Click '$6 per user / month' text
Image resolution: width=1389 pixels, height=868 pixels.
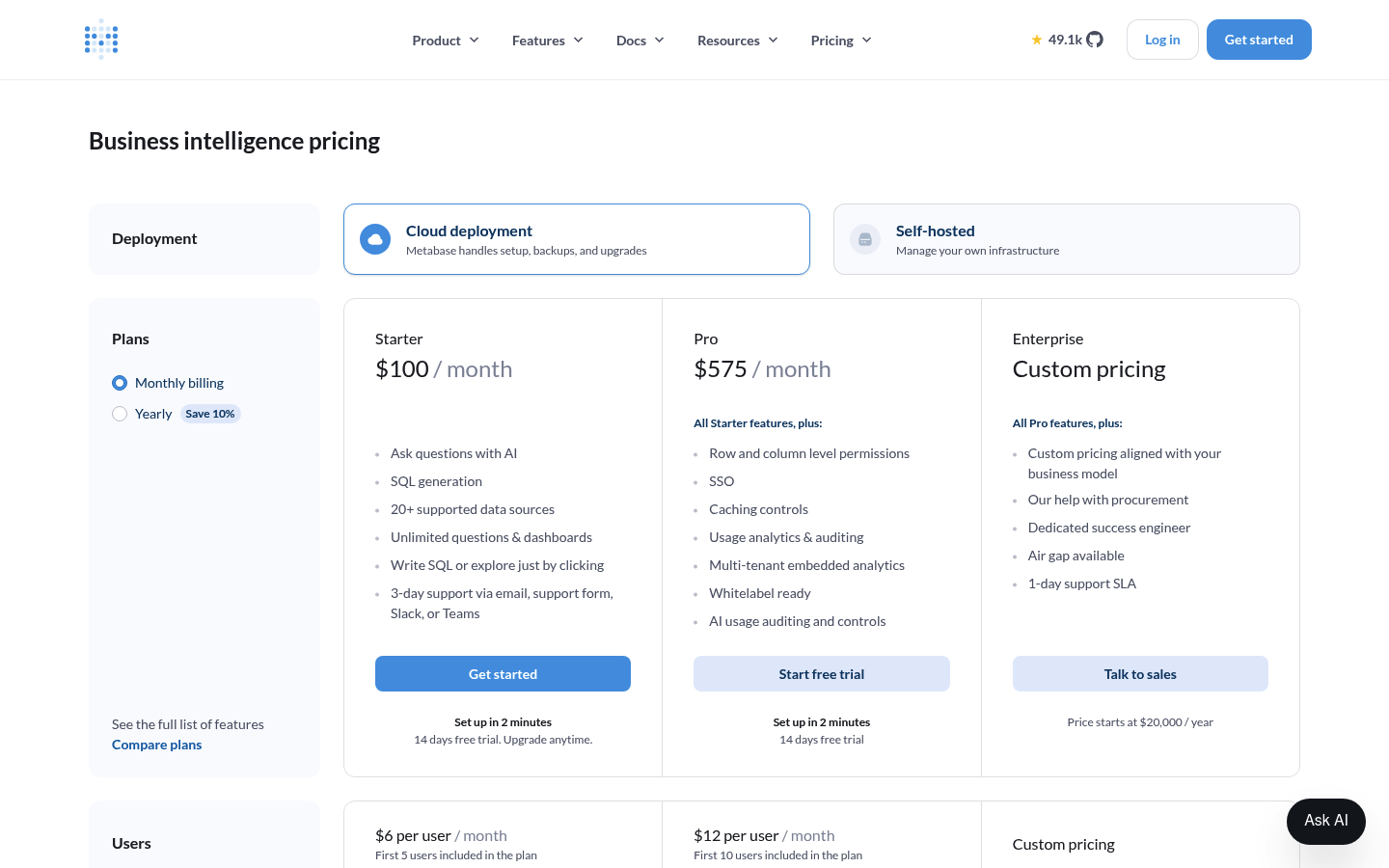pyautogui.click(x=441, y=836)
